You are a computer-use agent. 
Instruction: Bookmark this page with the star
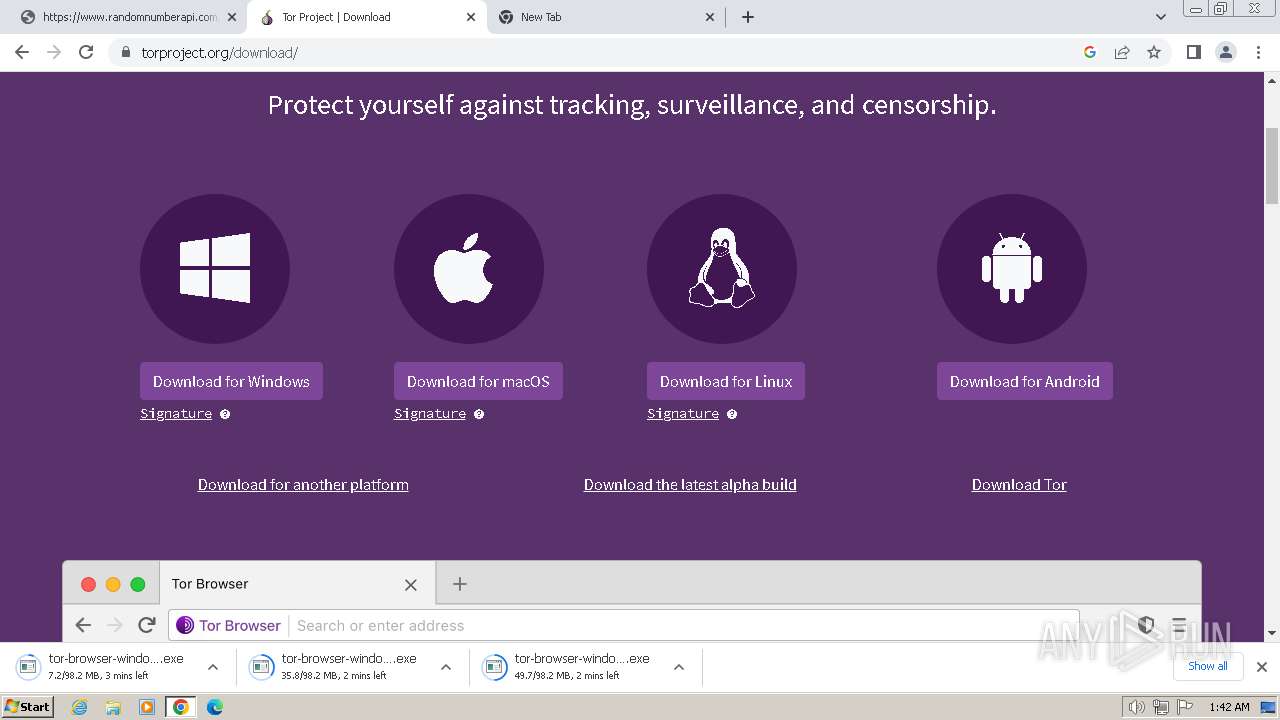tap(1154, 52)
